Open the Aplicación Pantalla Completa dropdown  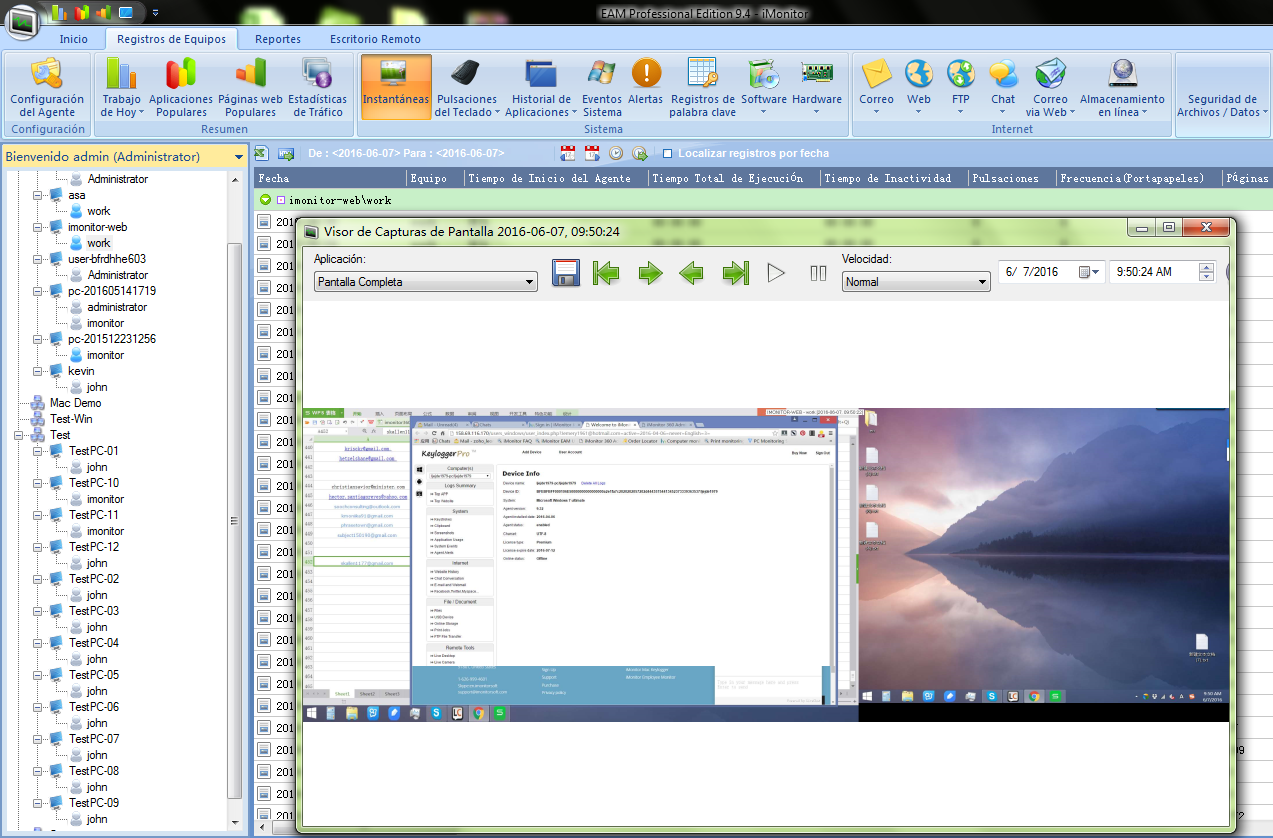[426, 282]
